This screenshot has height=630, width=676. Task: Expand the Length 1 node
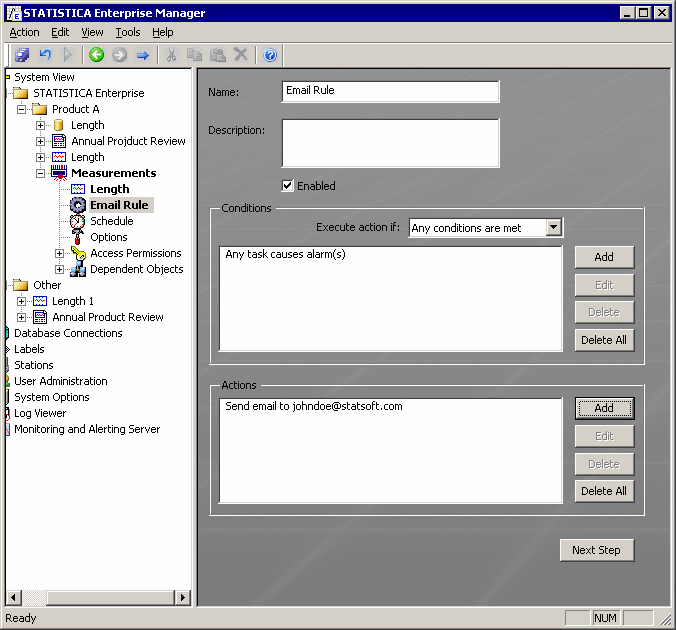(x=21, y=301)
